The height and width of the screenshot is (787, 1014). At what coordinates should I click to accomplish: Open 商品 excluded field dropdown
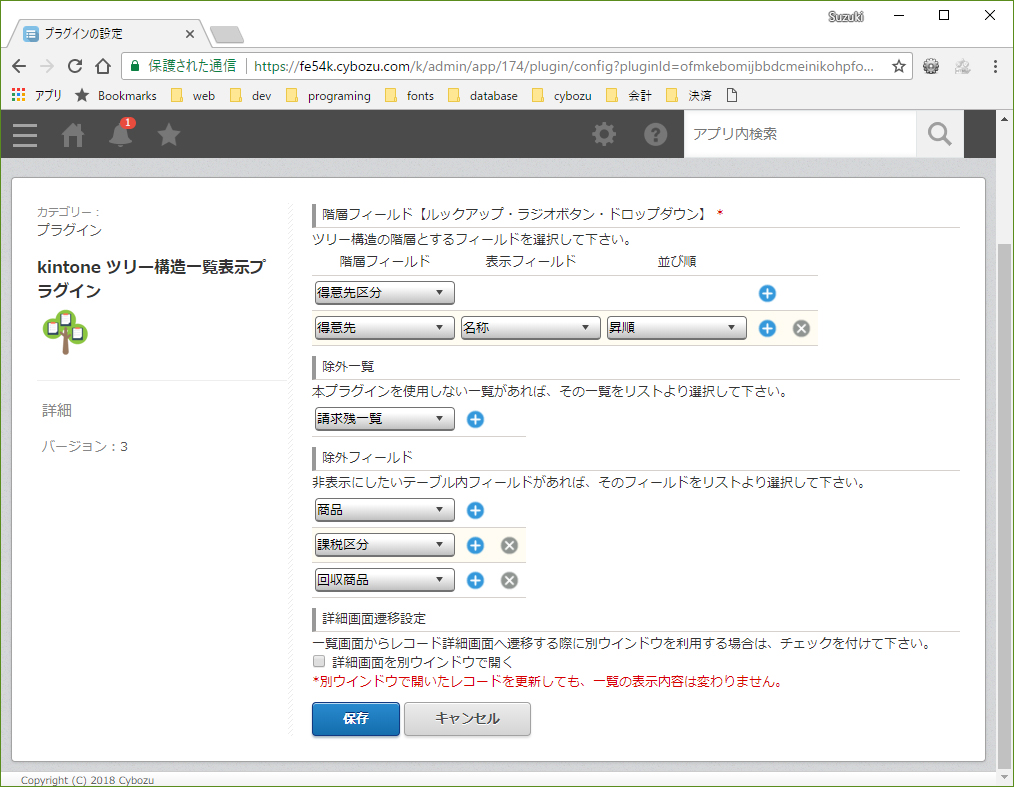pos(385,510)
